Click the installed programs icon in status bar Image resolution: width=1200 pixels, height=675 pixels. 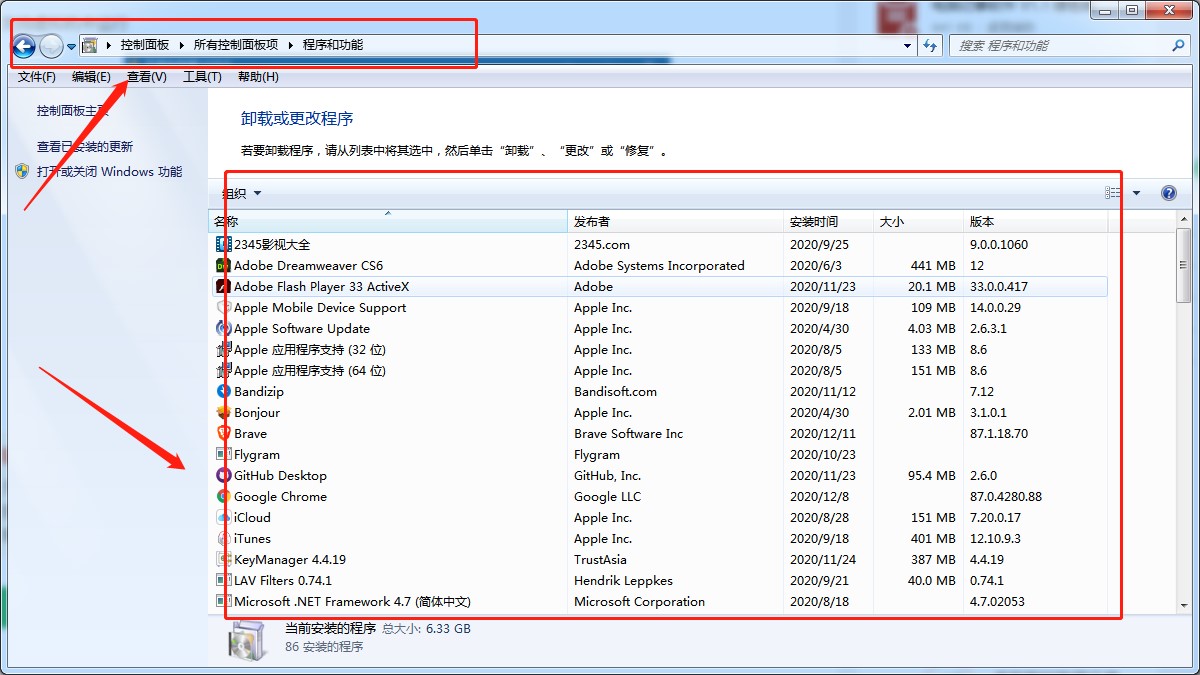pyautogui.click(x=246, y=641)
